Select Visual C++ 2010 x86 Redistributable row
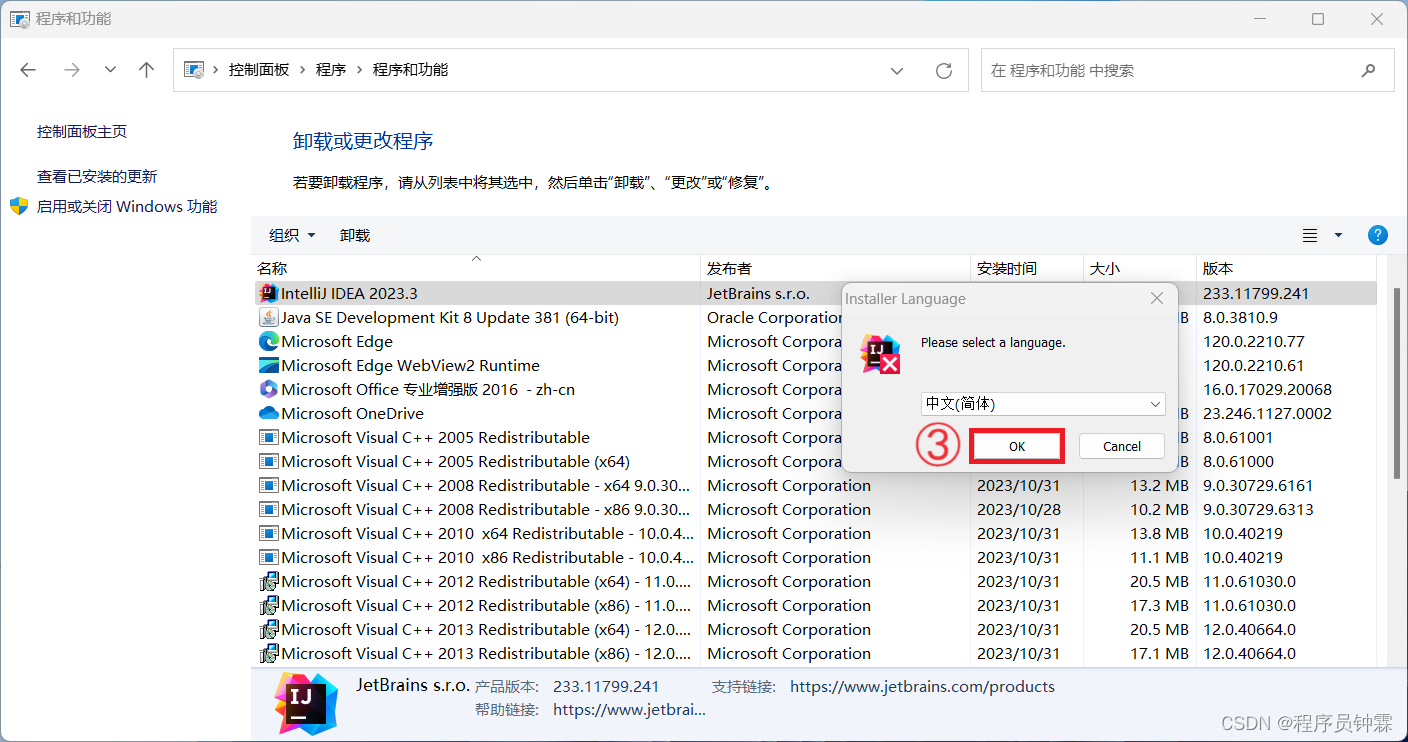Viewport: 1408px width, 742px height. click(814, 557)
